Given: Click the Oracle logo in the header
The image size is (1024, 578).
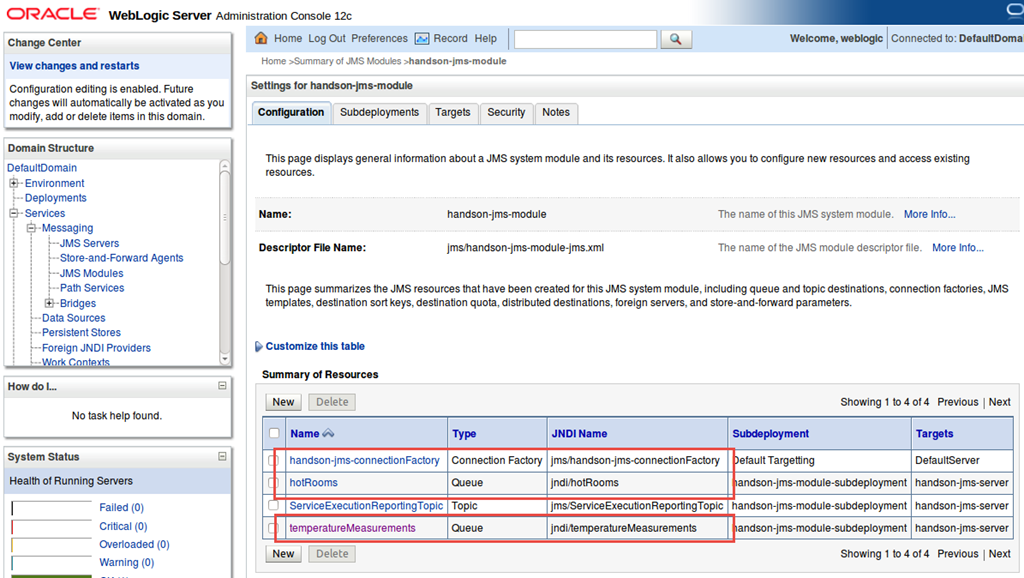Looking at the screenshot, I should click(x=51, y=14).
